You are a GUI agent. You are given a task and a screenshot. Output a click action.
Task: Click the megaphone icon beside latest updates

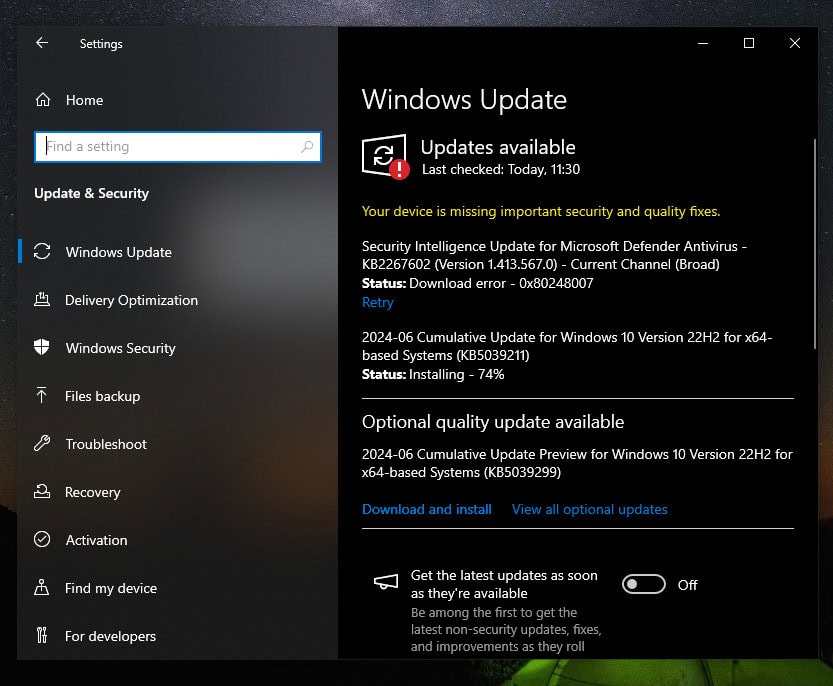(x=386, y=582)
